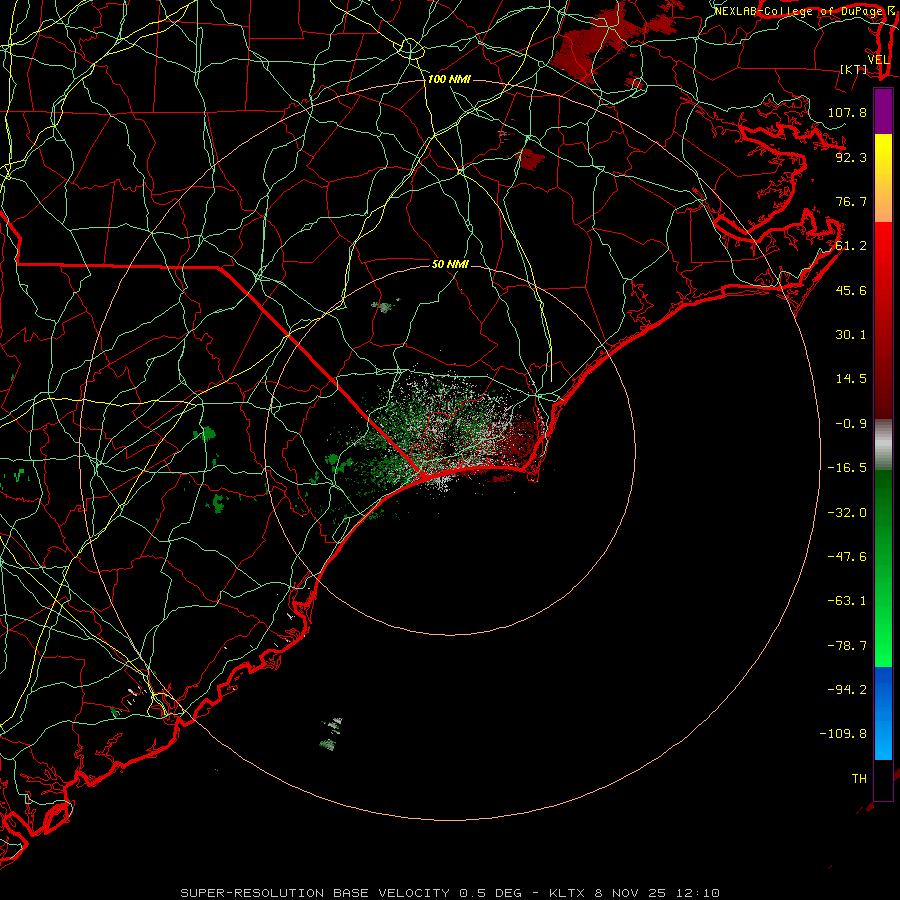Click the 61.2 legend value
The image size is (900, 900).
click(851, 246)
